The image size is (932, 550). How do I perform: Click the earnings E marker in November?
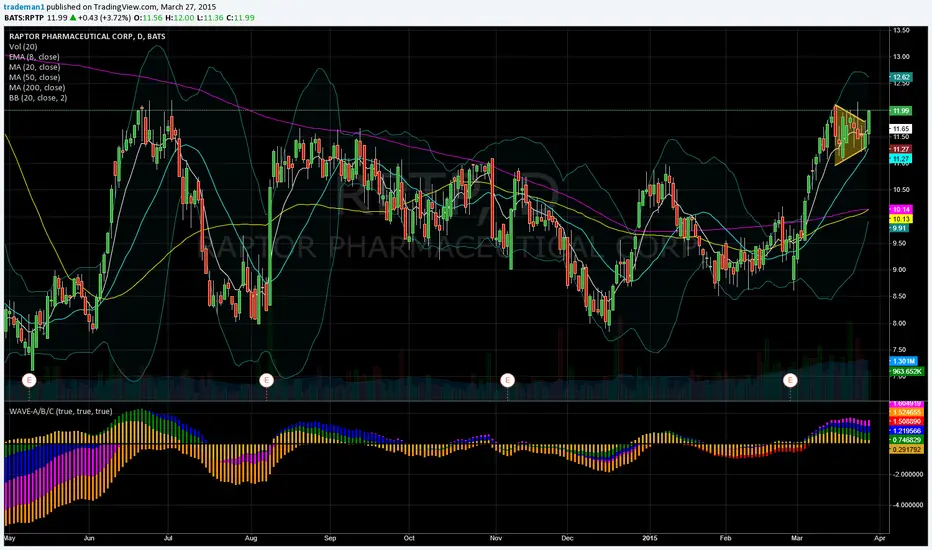point(507,380)
